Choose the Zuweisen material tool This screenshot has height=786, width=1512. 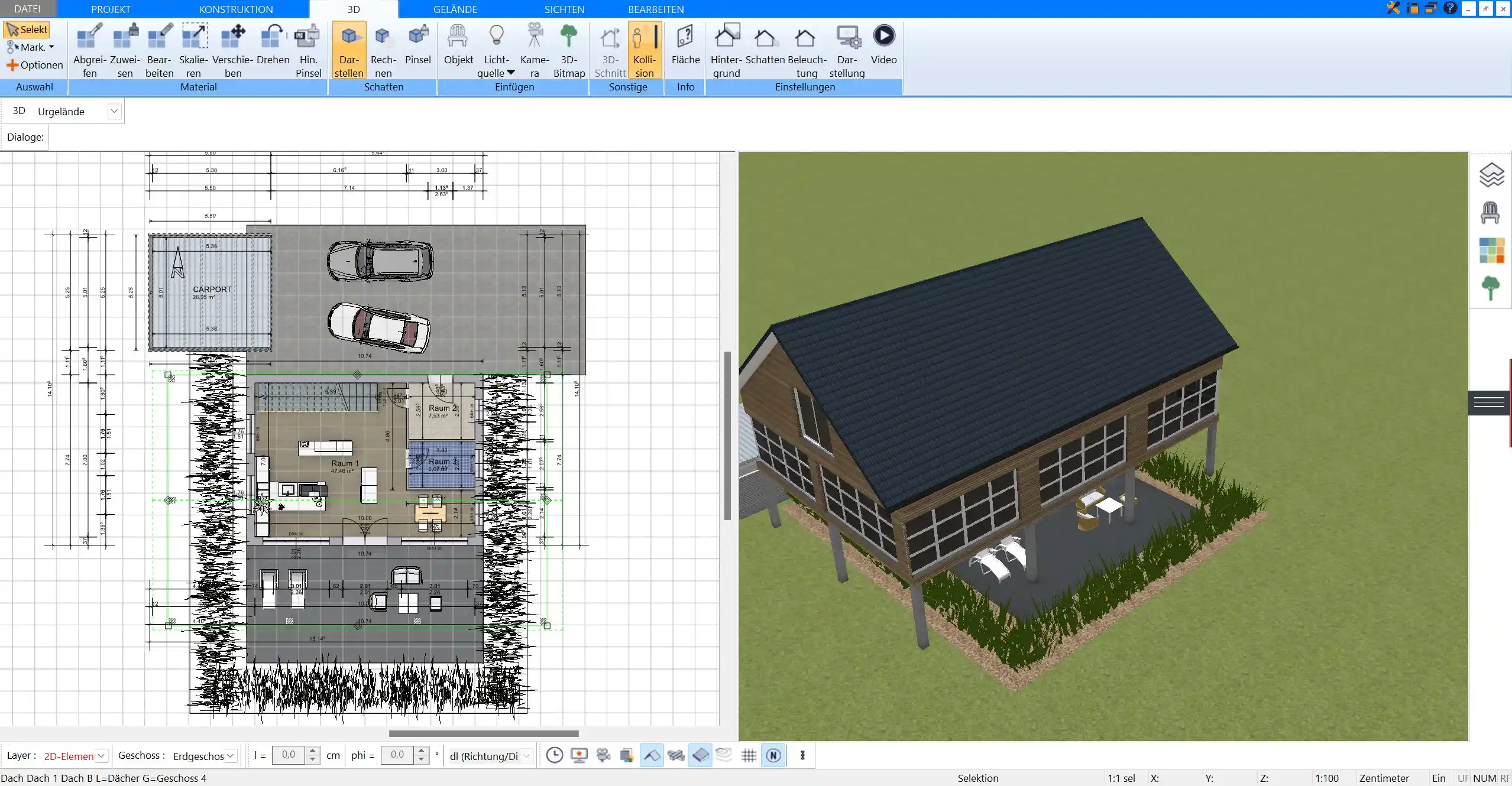pos(125,50)
